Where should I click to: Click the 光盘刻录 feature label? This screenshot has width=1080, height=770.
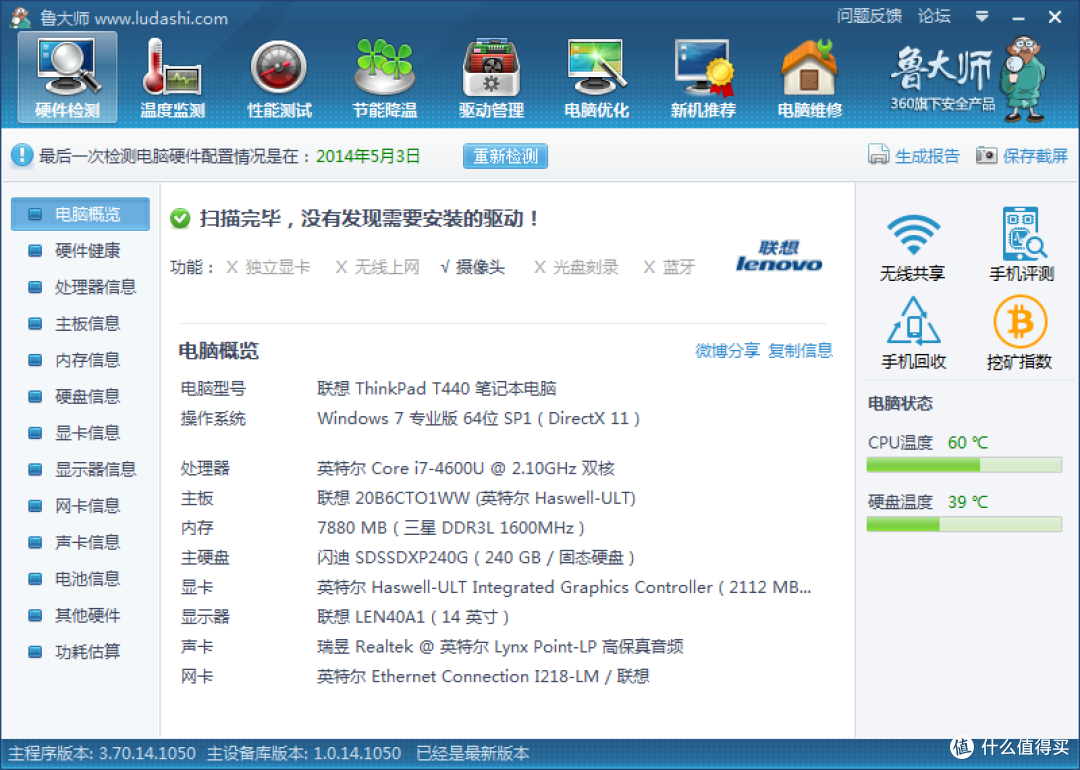click(585, 267)
